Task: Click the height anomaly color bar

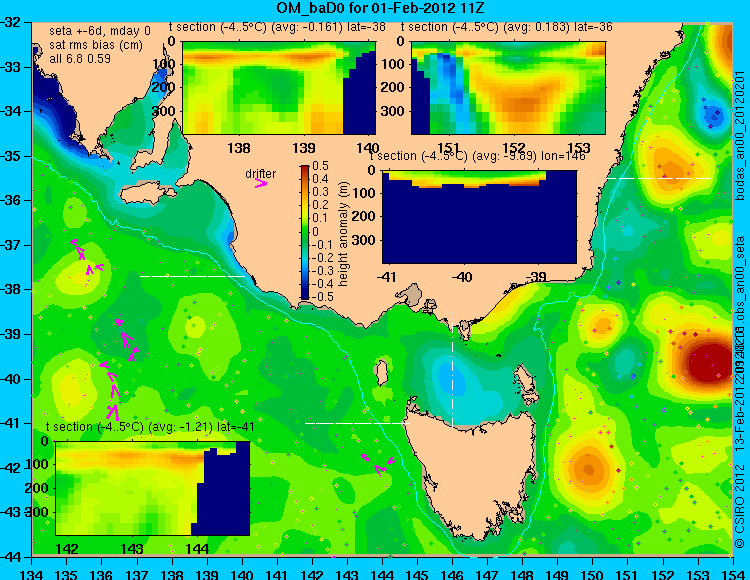Action: (305, 232)
